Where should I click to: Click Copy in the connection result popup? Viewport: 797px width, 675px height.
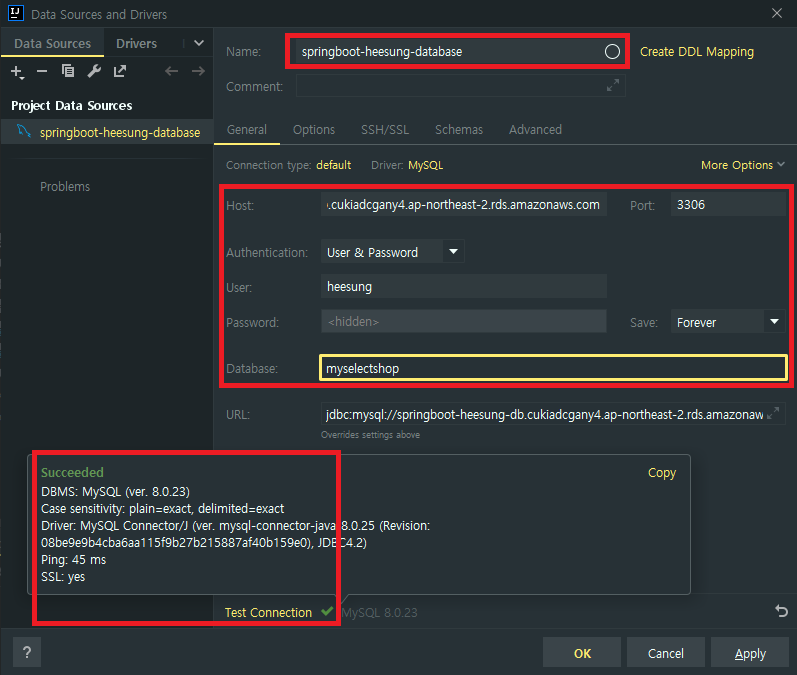coord(662,473)
